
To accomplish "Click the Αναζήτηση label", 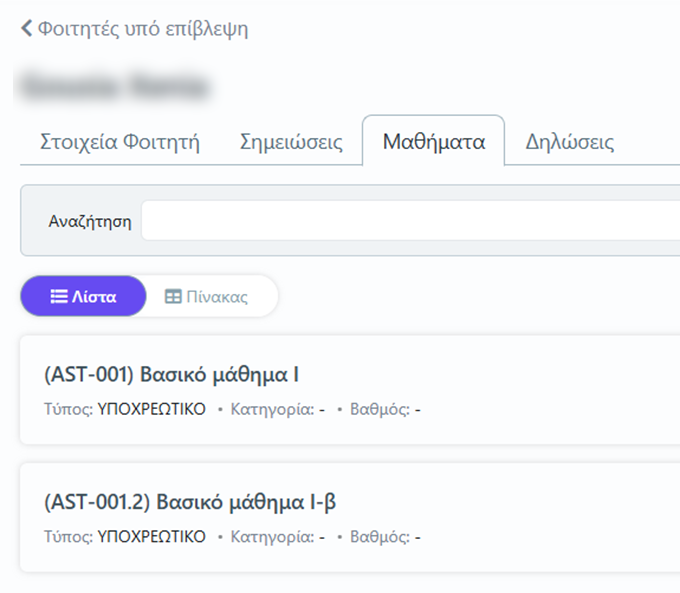I will (90, 222).
